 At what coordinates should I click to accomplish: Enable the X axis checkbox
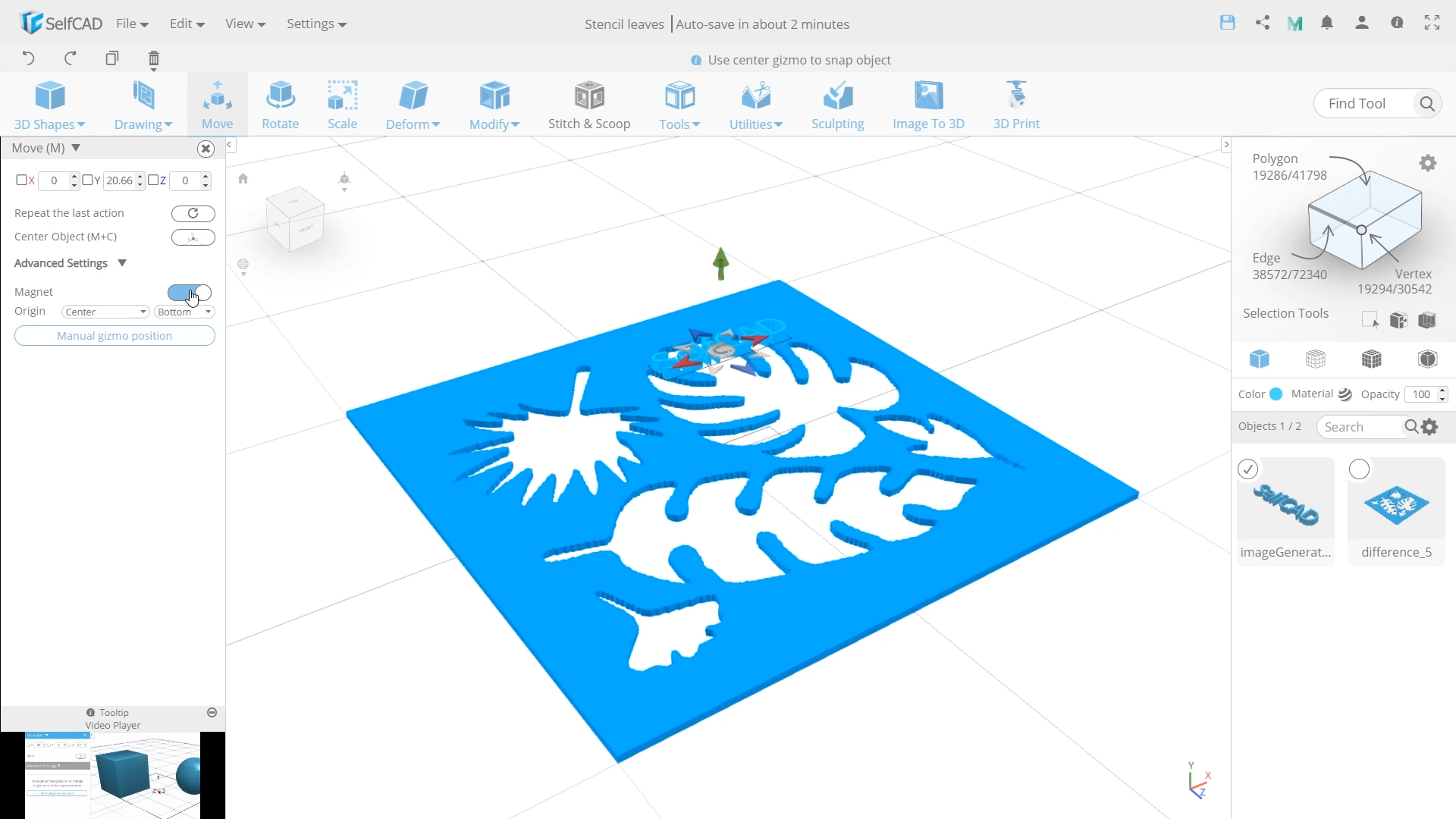pos(21,180)
